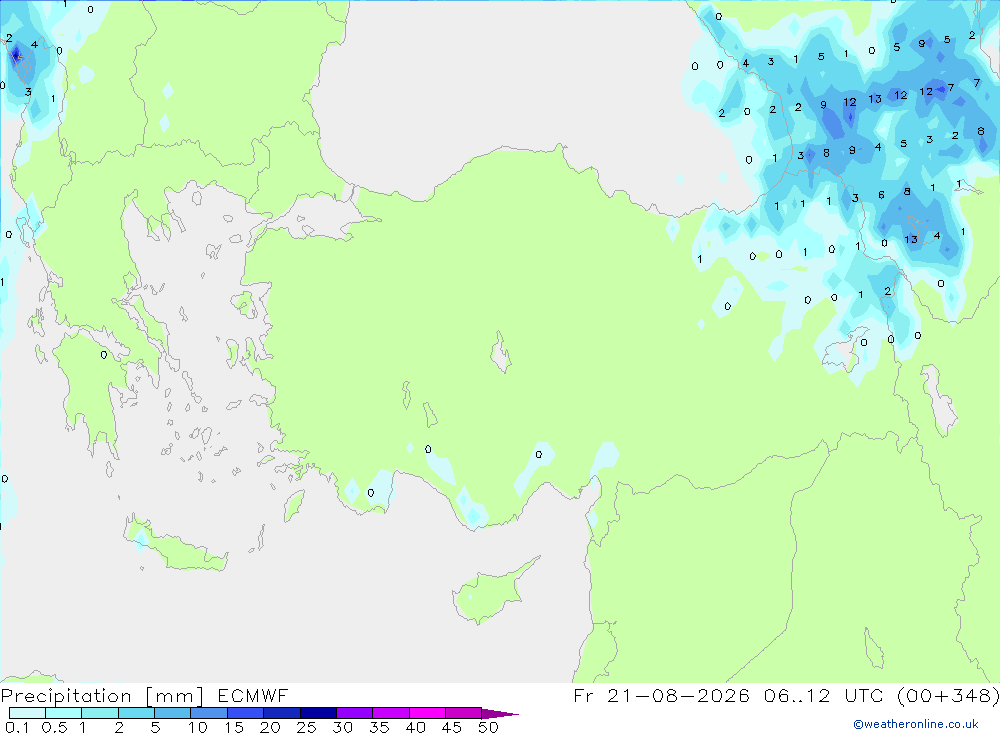
Task: Pick the 40–45 mm magenta legend box
Action: [427, 713]
